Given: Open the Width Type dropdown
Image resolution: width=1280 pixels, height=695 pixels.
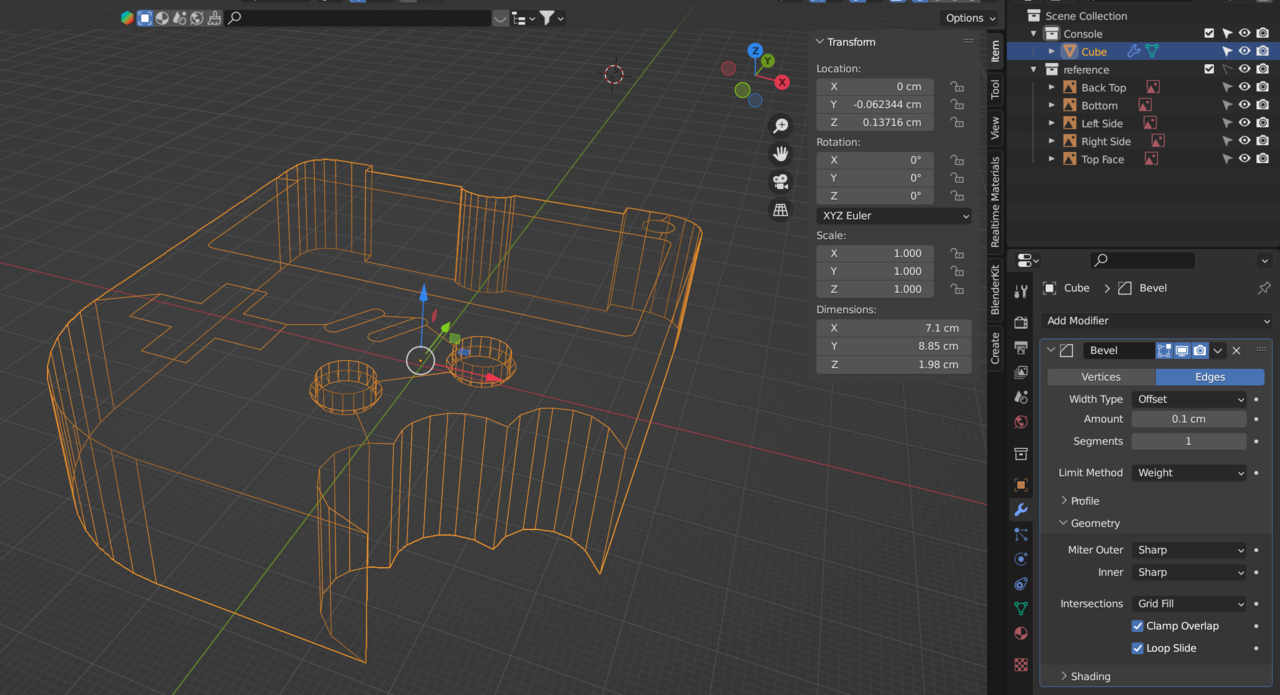Looking at the screenshot, I should coord(1189,399).
